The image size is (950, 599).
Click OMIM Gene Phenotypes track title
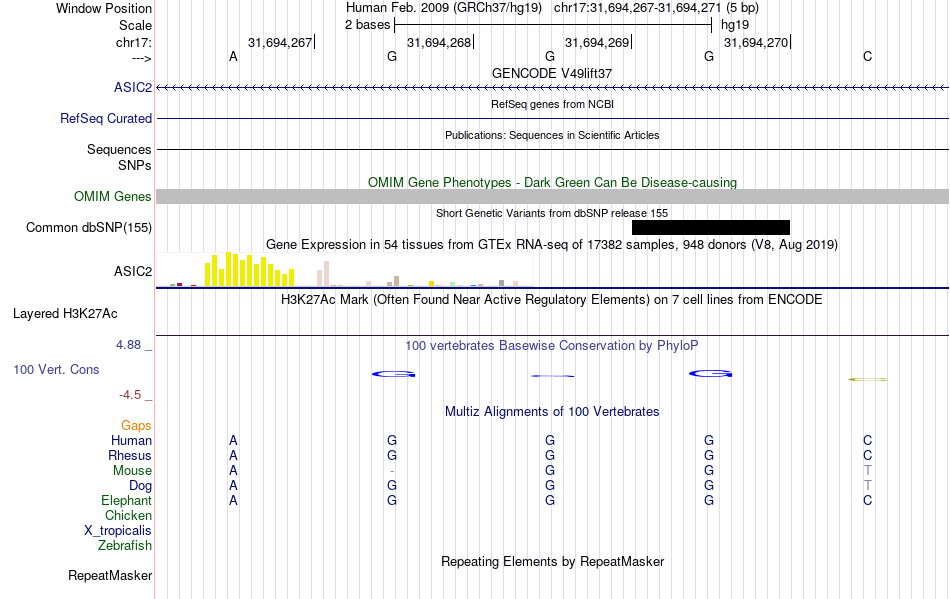(x=552, y=182)
